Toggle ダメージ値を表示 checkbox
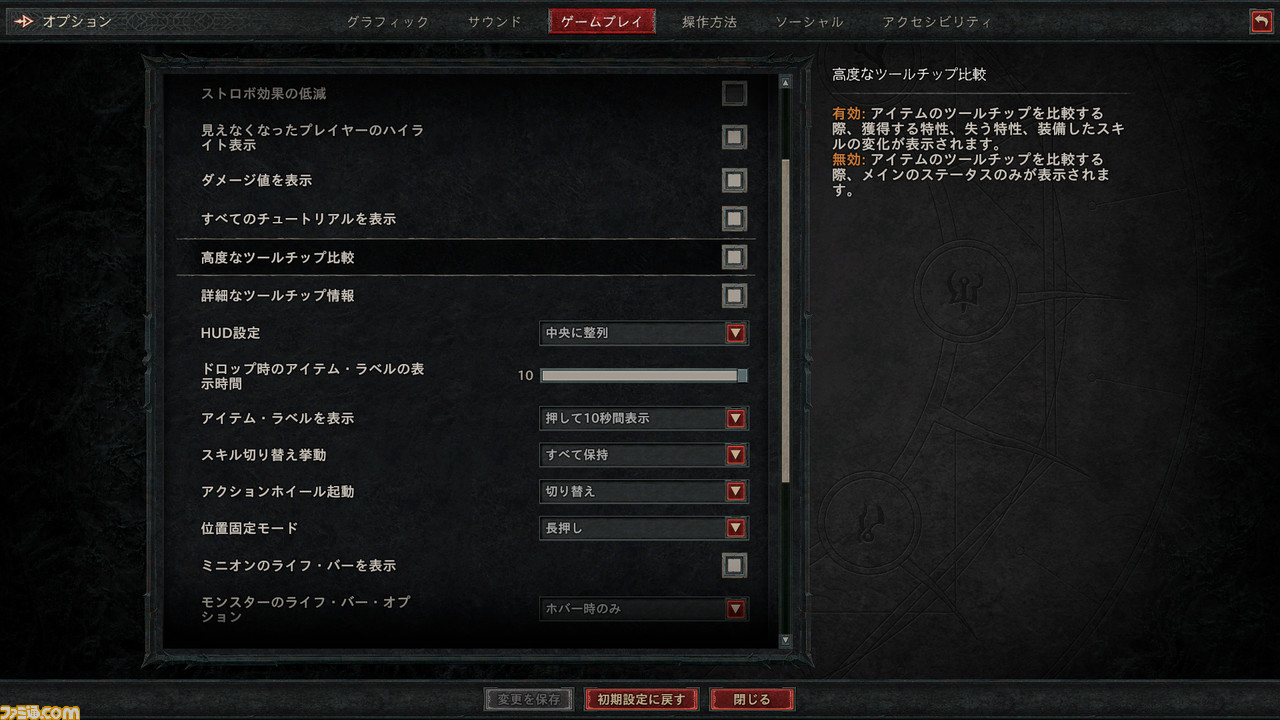This screenshot has height=720, width=1280. coord(735,180)
